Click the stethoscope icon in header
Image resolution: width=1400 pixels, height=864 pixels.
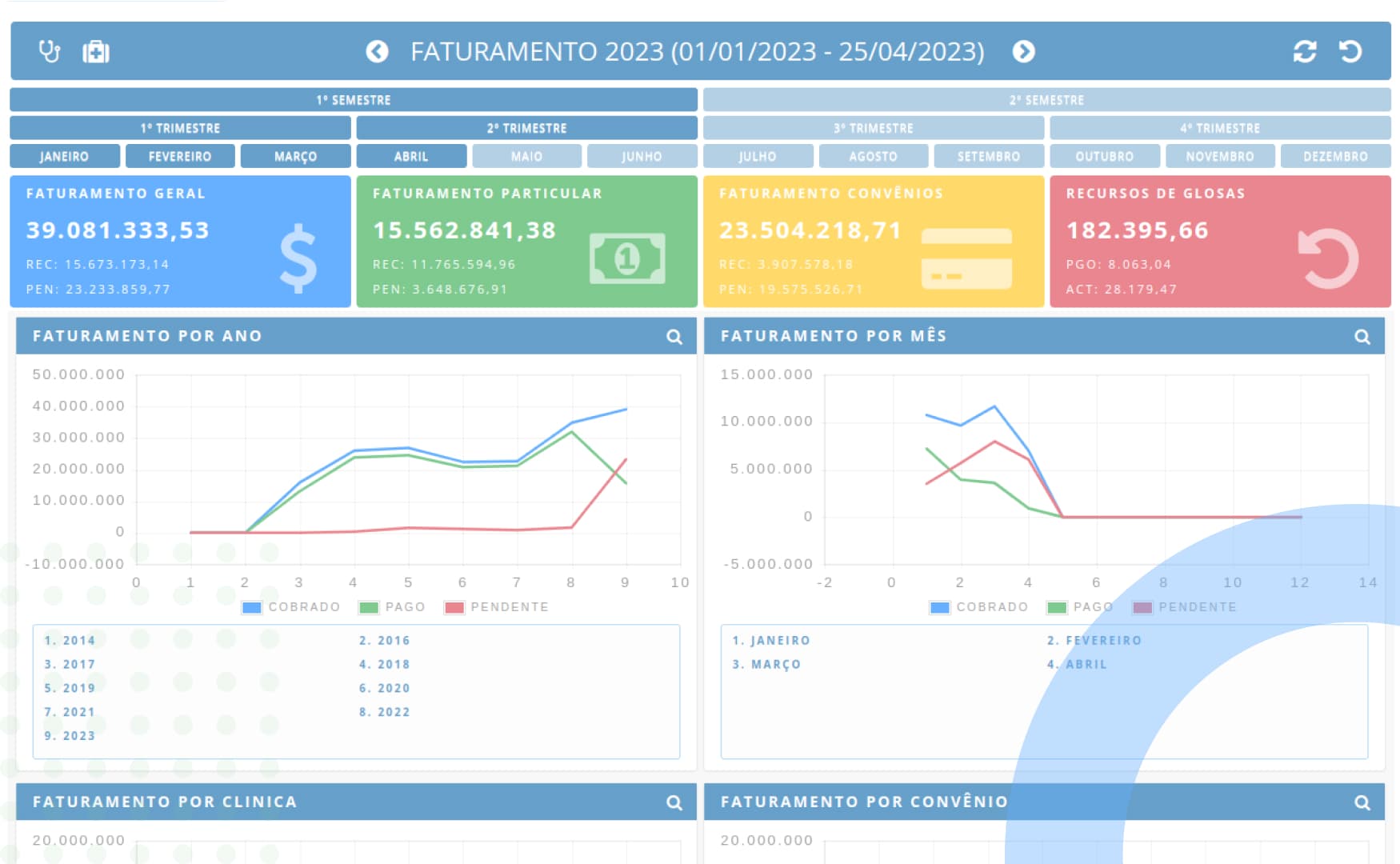point(50,52)
